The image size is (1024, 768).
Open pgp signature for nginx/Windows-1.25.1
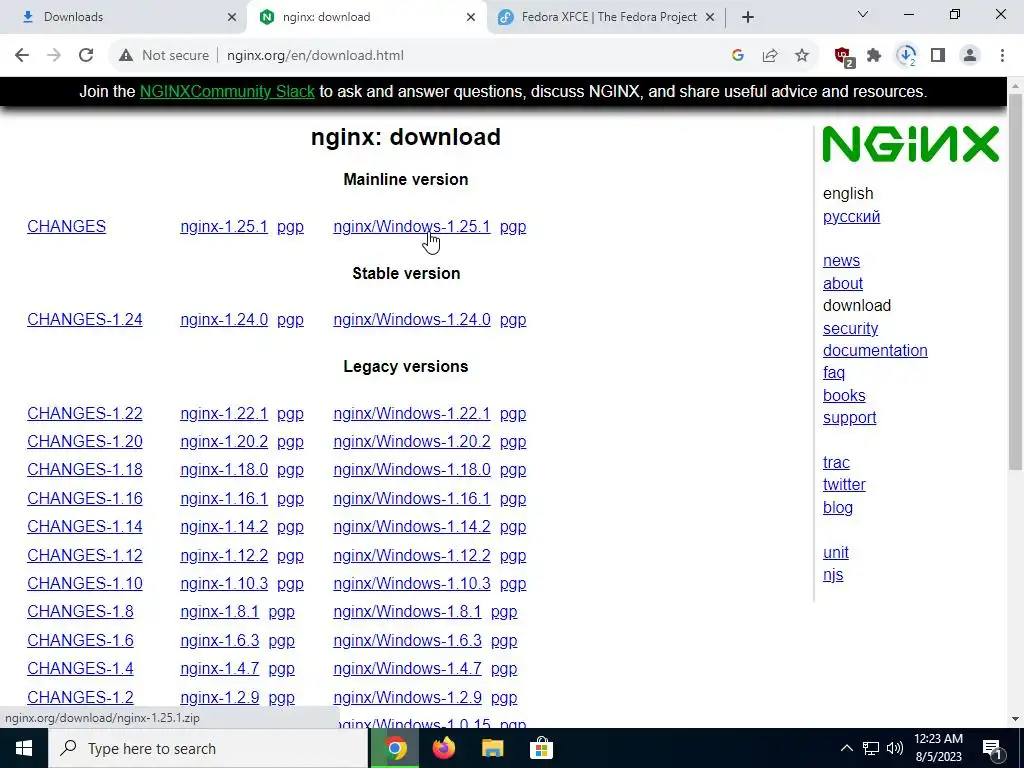tap(513, 227)
